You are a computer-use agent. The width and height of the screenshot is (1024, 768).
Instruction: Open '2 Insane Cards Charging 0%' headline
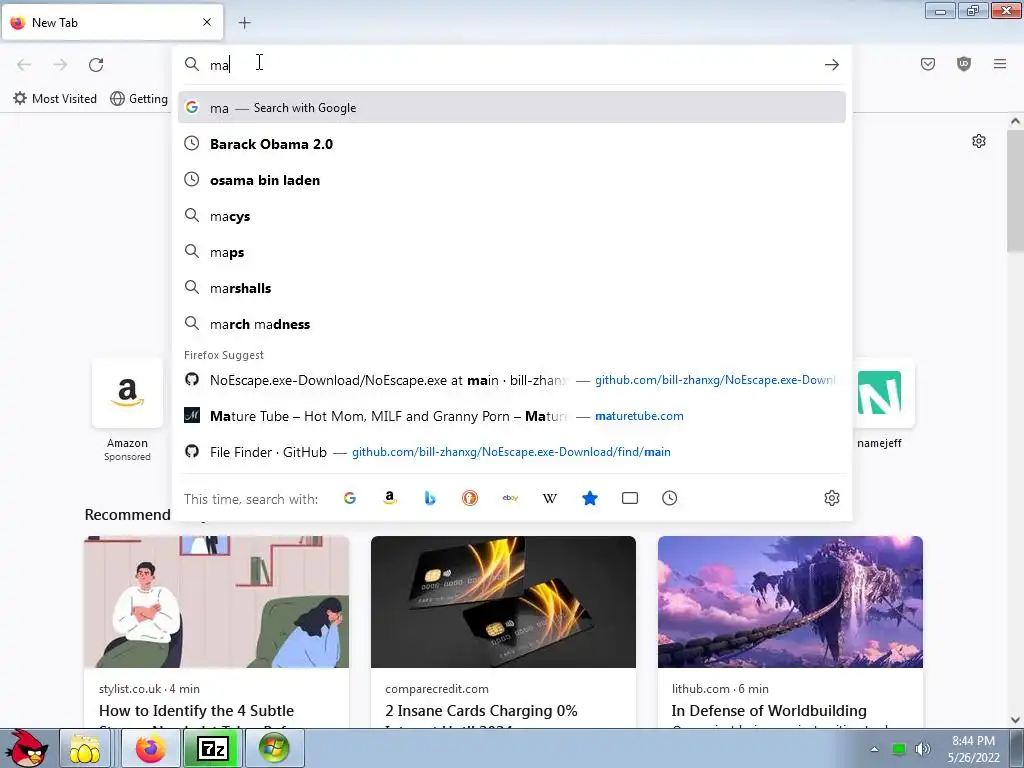[481, 711]
